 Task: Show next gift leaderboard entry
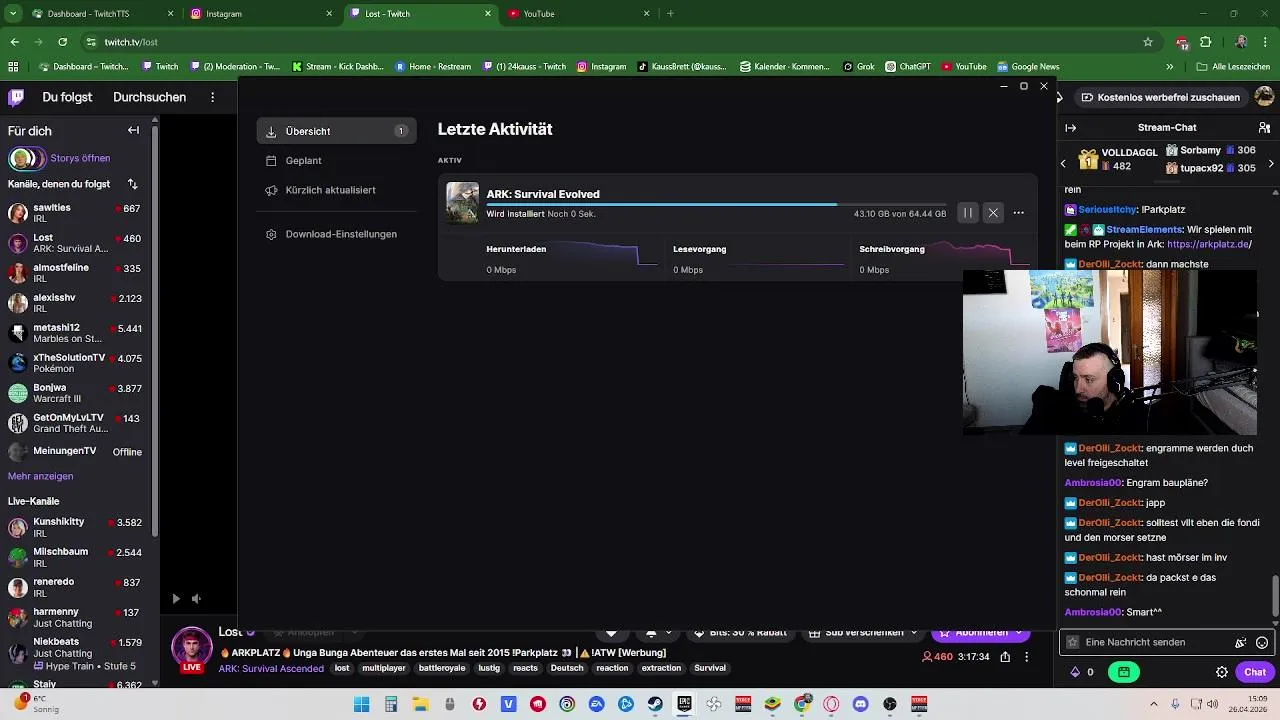1271,163
